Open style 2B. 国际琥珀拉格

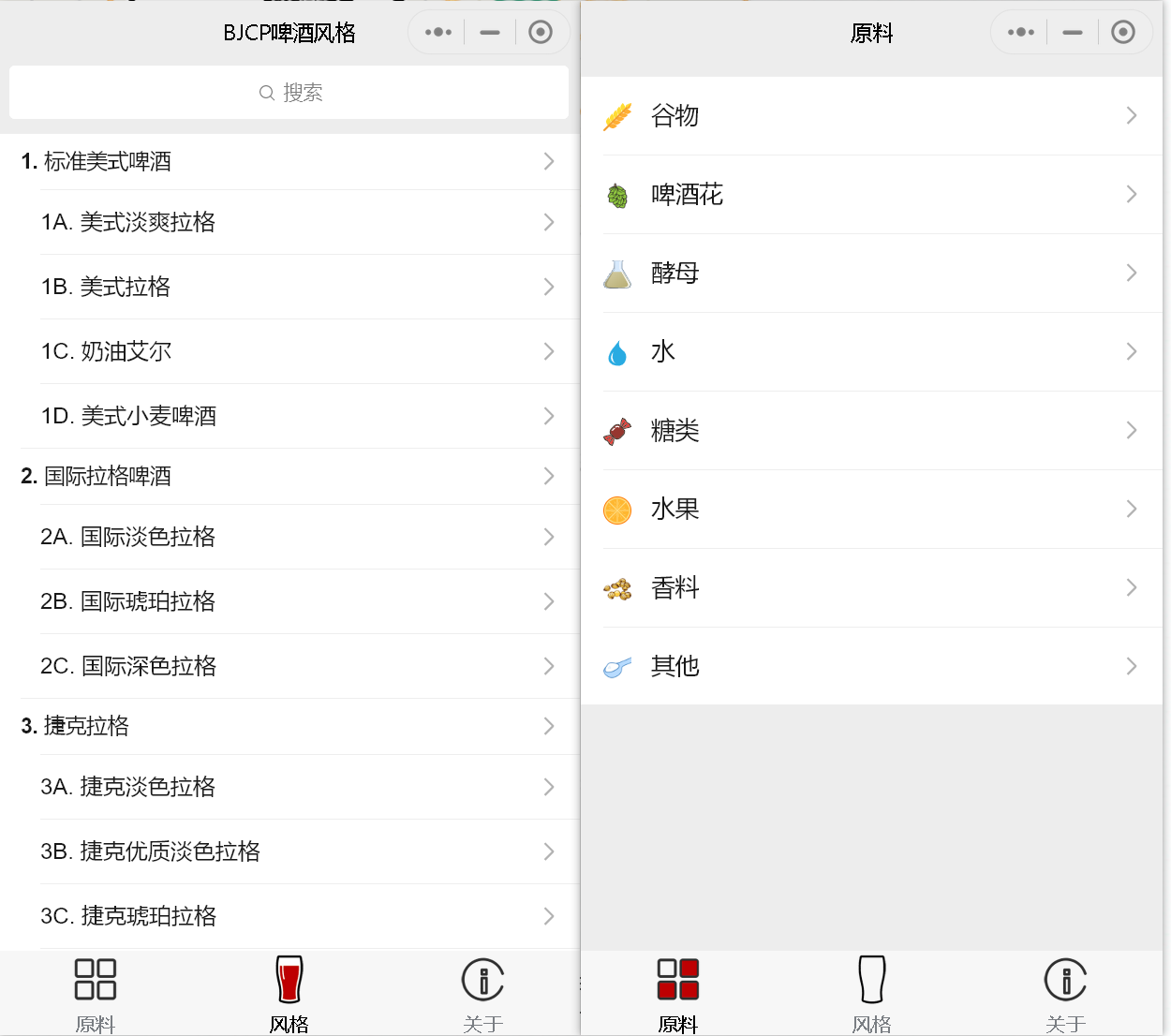[x=289, y=601]
